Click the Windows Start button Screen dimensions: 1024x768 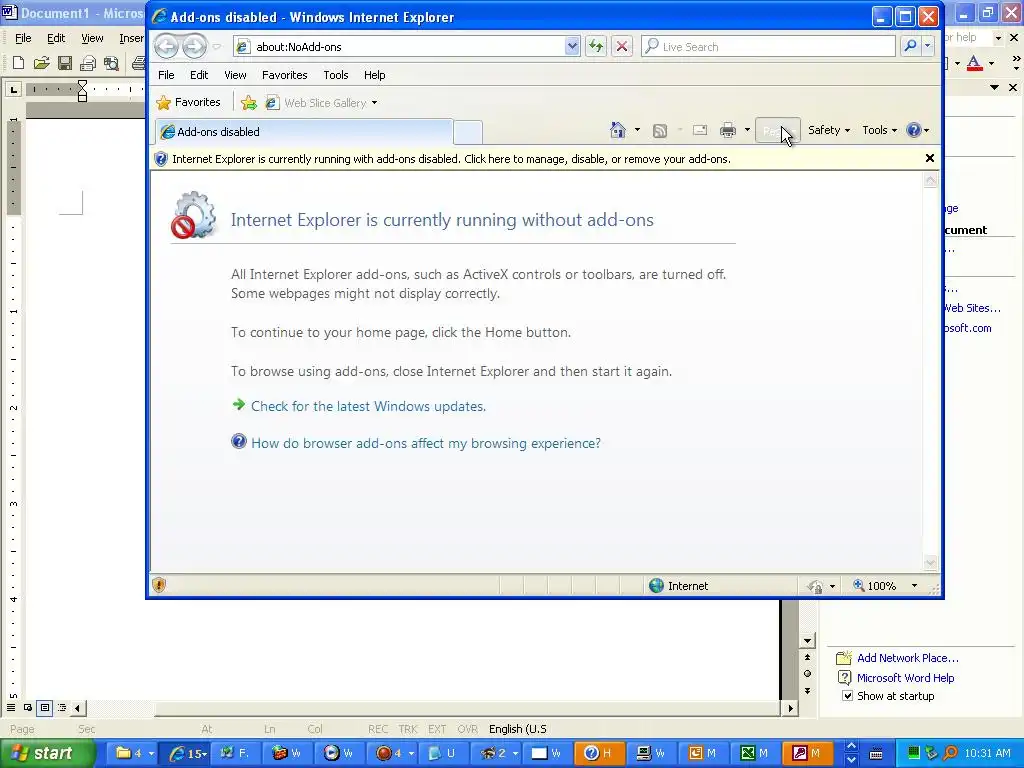pos(48,753)
